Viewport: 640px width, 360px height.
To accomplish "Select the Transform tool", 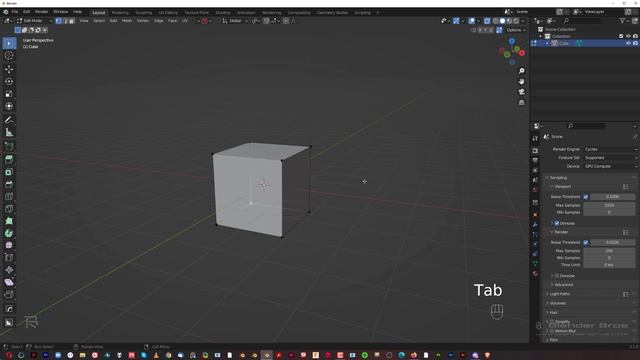I will pyautogui.click(x=9, y=106).
